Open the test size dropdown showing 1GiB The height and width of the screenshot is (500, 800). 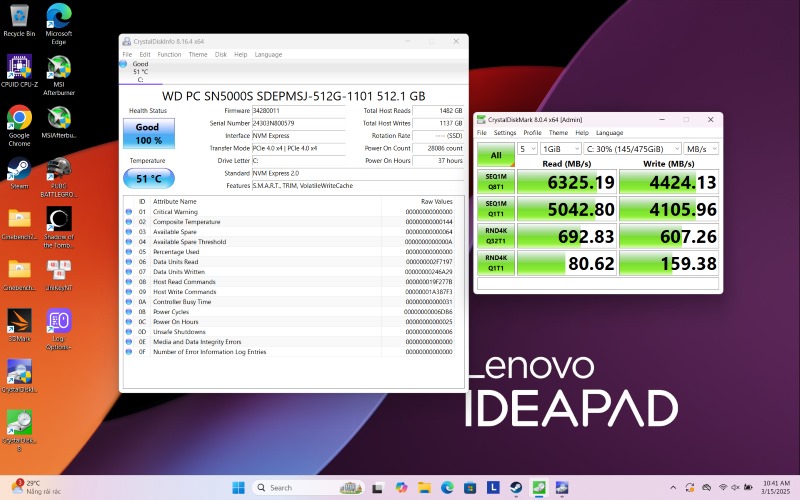tap(561, 149)
